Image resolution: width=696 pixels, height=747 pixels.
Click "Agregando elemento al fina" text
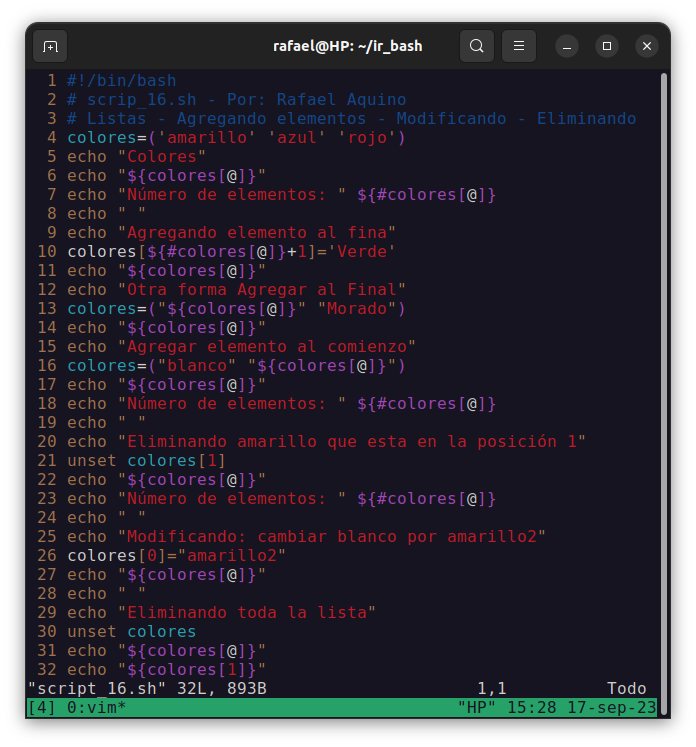[x=256, y=233]
